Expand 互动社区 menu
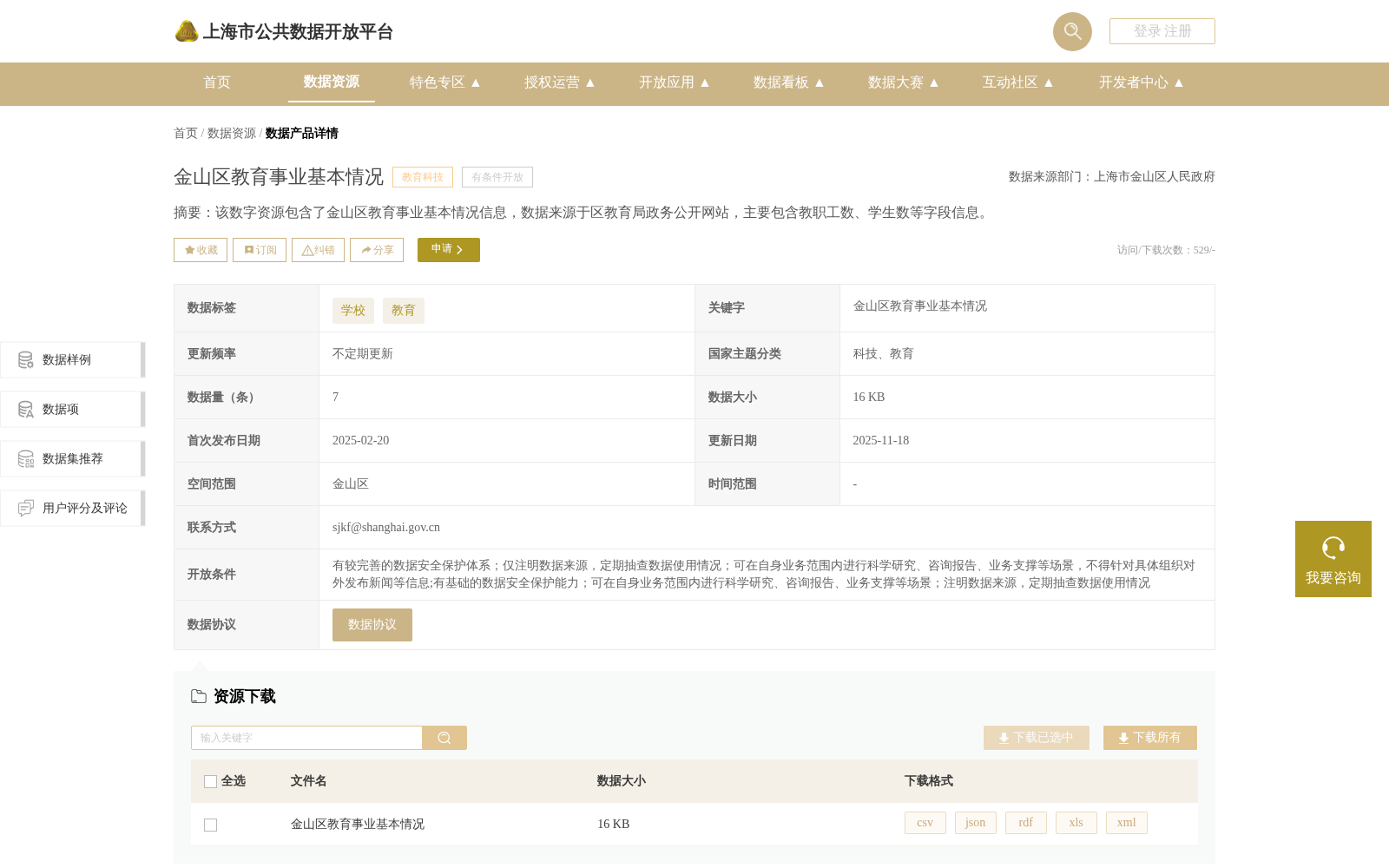 pos(1017,82)
